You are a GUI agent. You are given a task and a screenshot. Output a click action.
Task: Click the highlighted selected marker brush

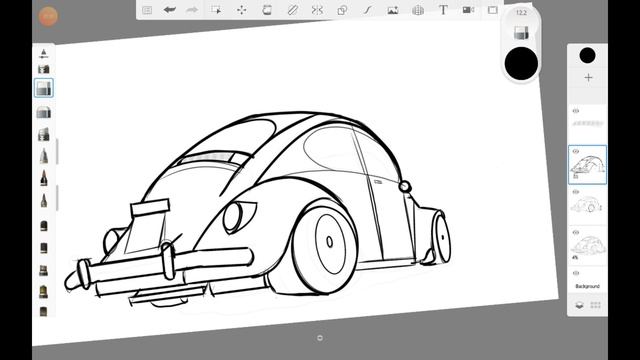tap(44, 88)
